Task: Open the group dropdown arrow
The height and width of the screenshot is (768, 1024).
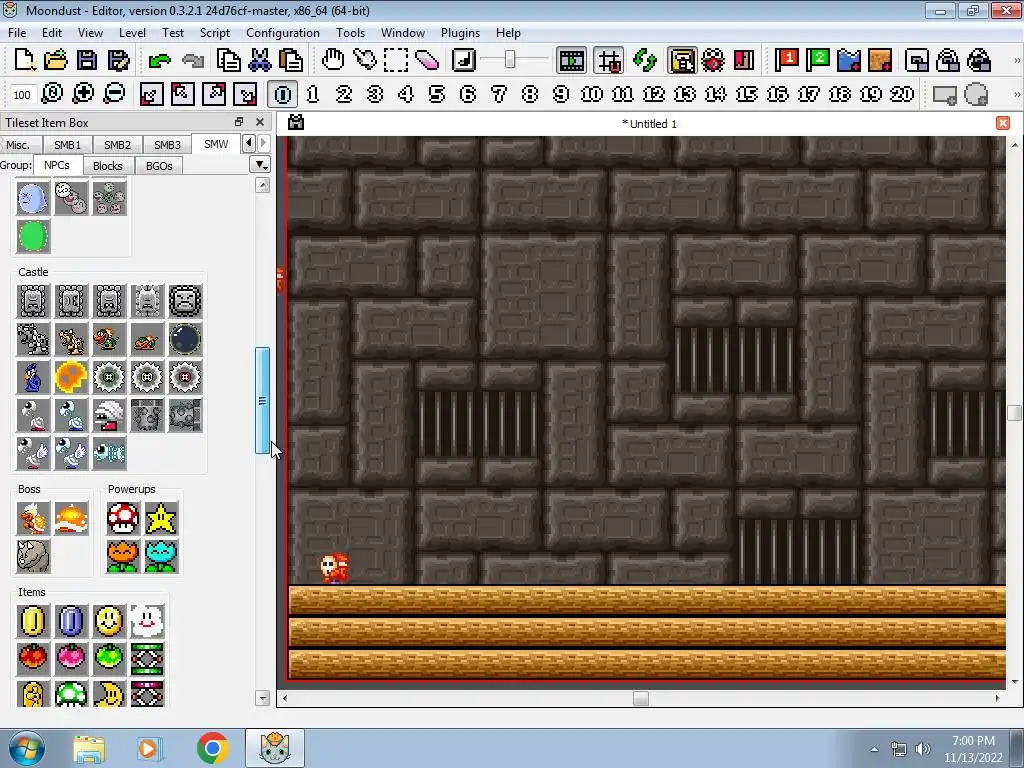Action: 261,165
